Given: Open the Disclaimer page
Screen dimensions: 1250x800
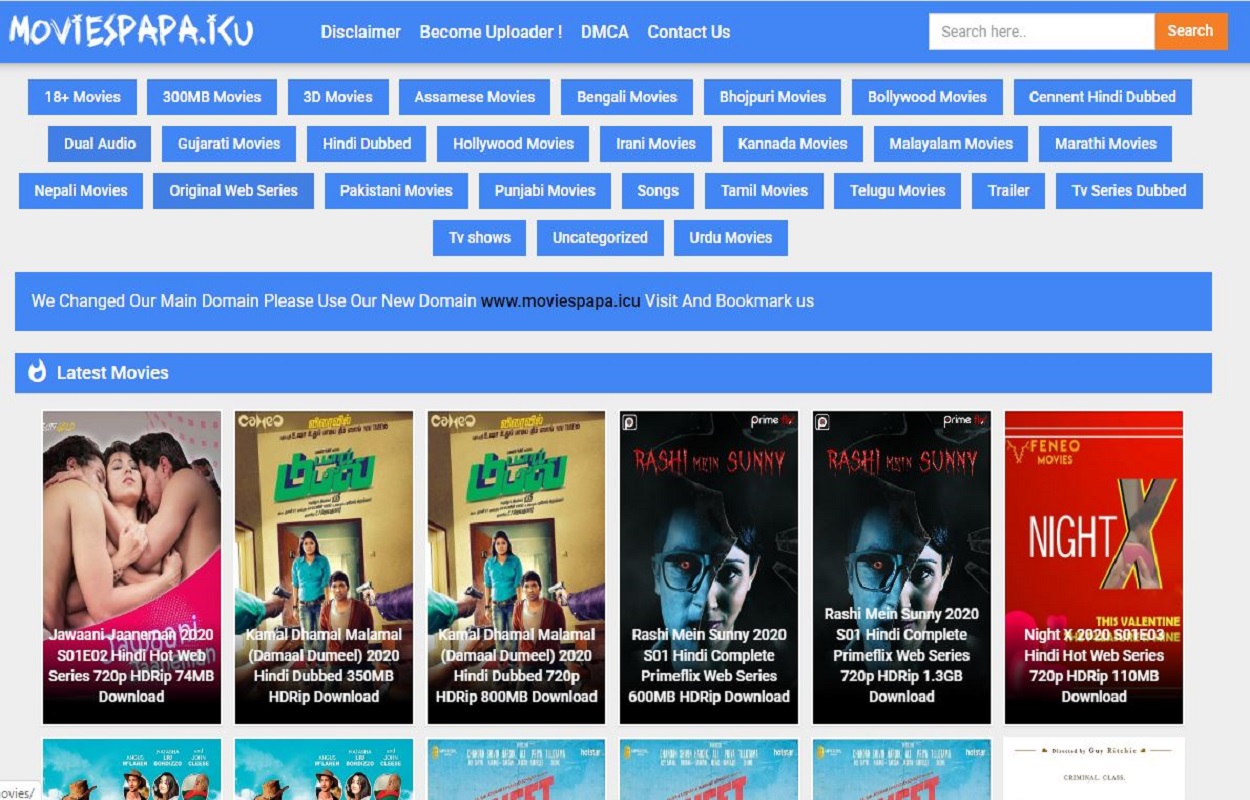Looking at the screenshot, I should coord(360,32).
